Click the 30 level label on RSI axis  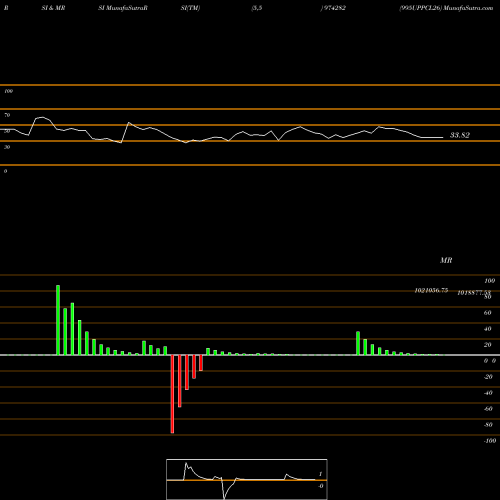click(7, 147)
